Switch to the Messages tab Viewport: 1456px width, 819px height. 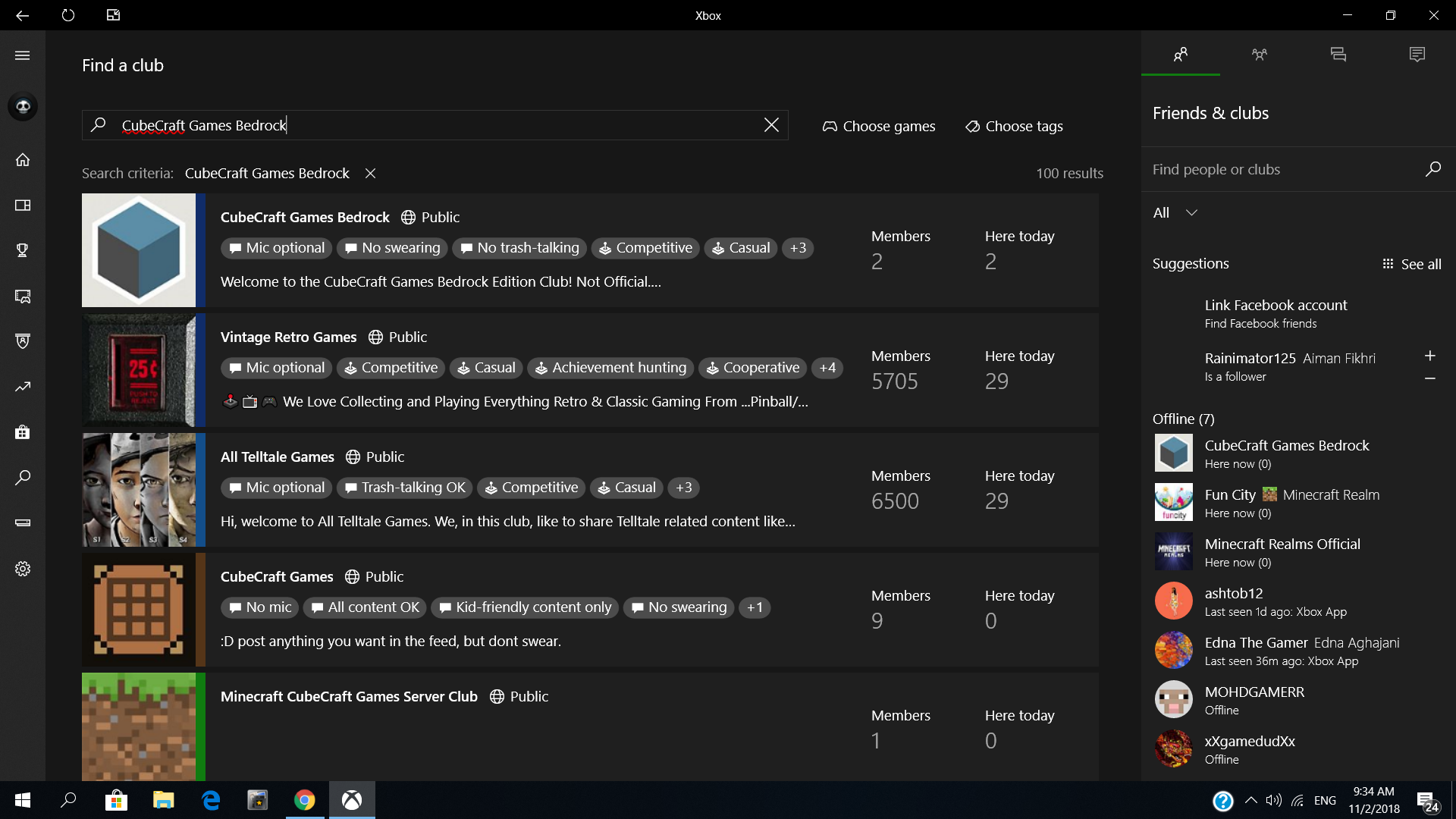(1338, 54)
